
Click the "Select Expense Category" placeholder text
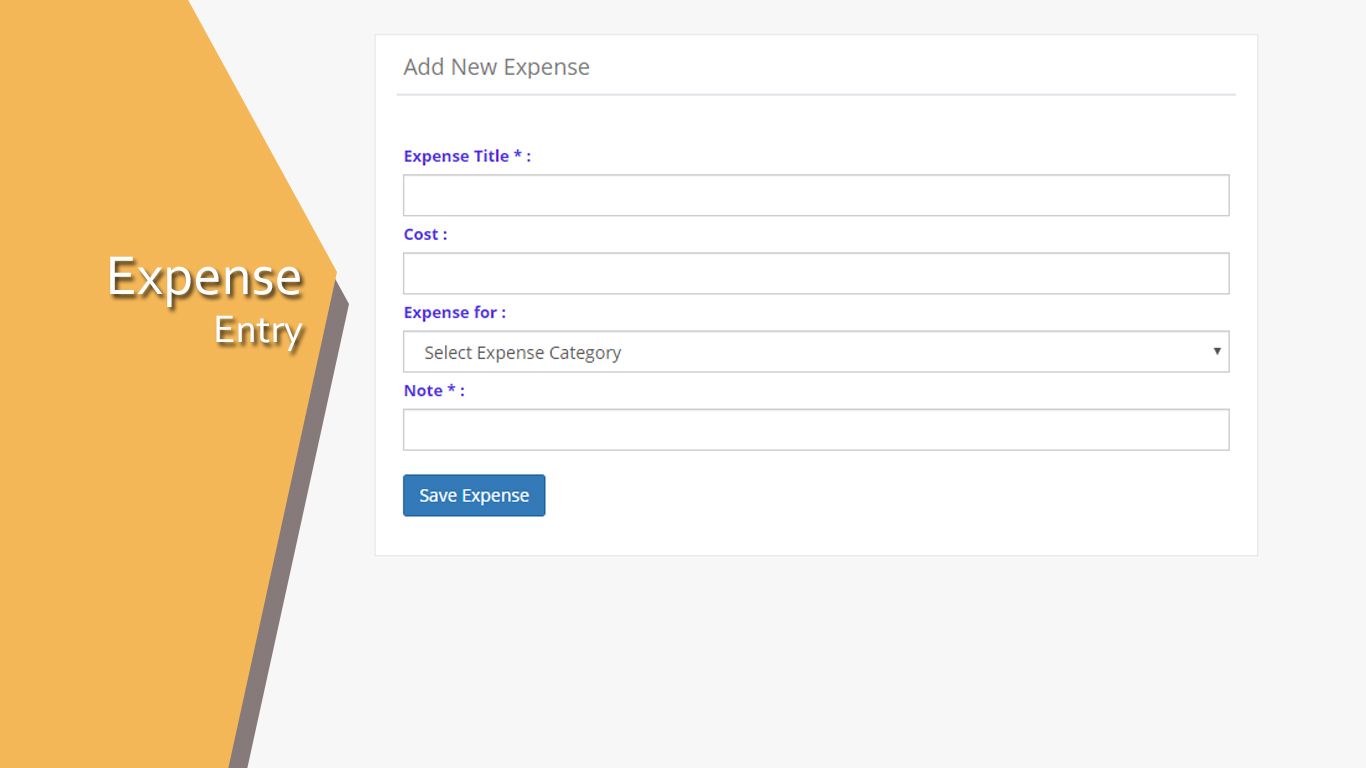click(x=522, y=353)
